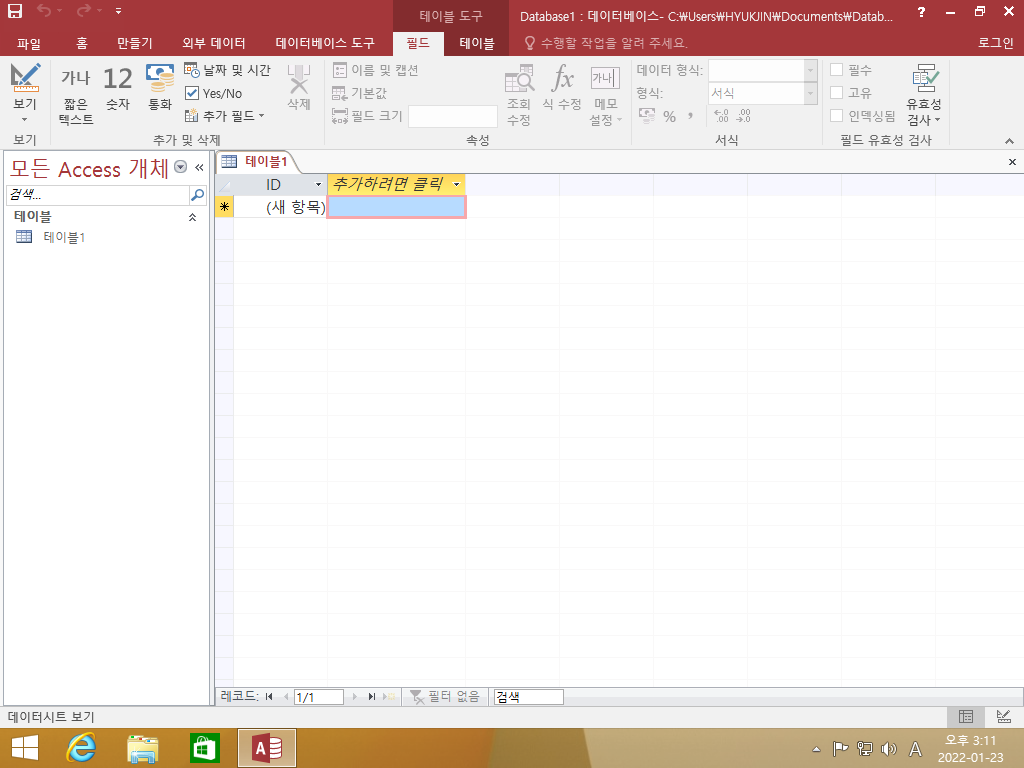Click the highlighted empty new field cell
Image resolution: width=1024 pixels, height=768 pixels.
pyautogui.click(x=396, y=207)
